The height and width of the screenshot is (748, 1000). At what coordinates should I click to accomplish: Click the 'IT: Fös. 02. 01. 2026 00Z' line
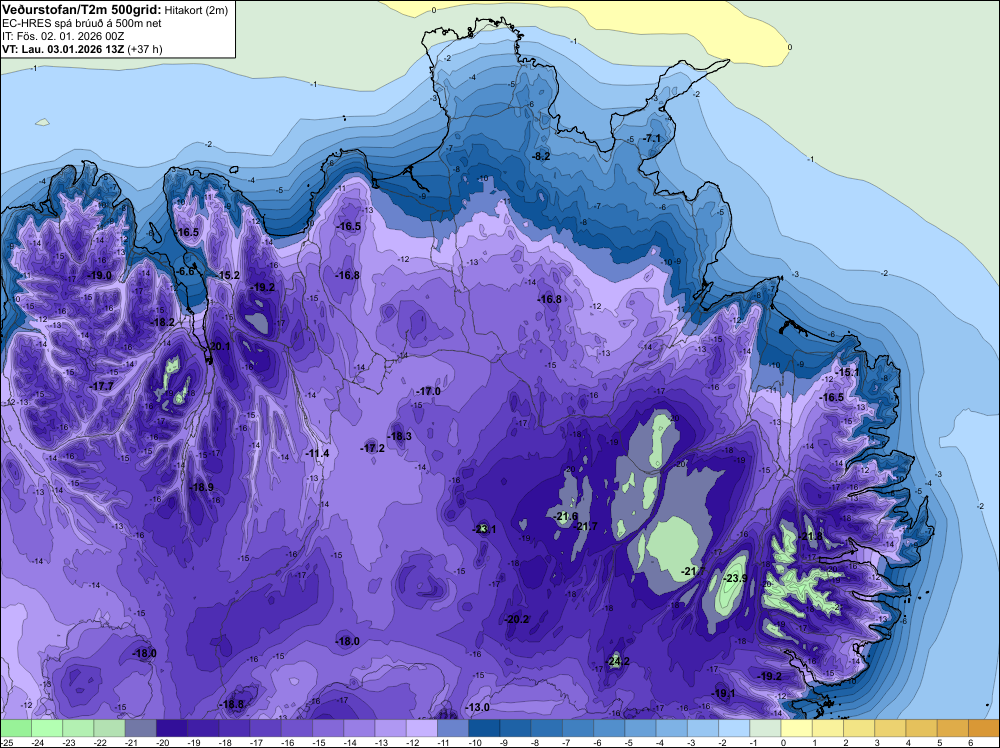[62, 36]
